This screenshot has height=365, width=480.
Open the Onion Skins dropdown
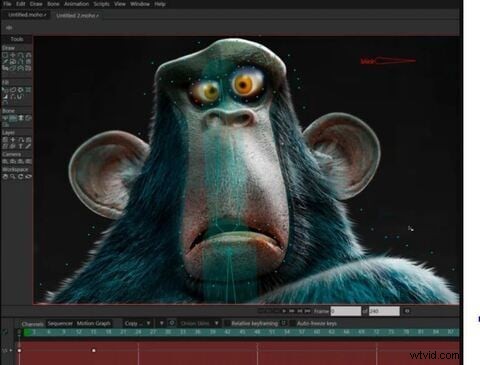(x=199, y=323)
